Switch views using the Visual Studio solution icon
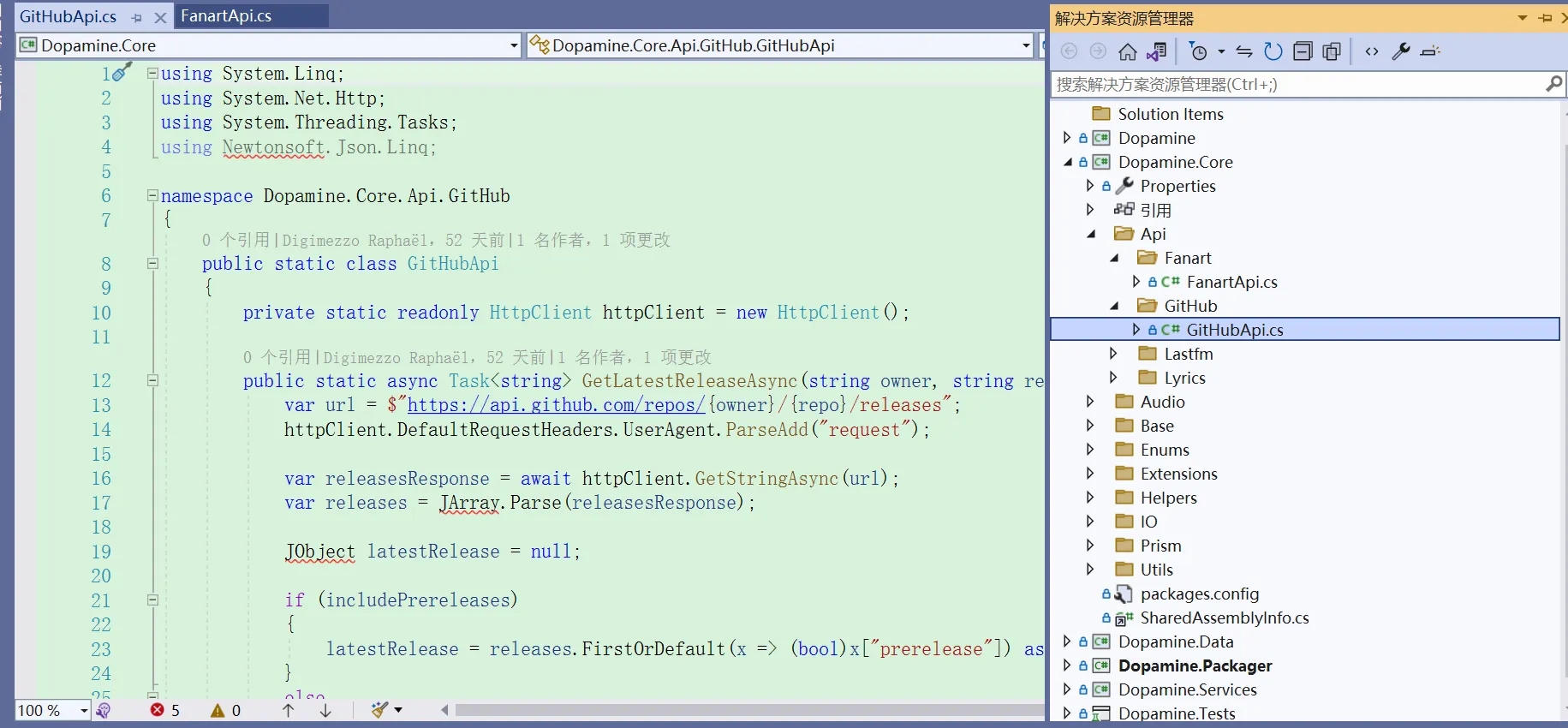1568x728 pixels. 1157,52
